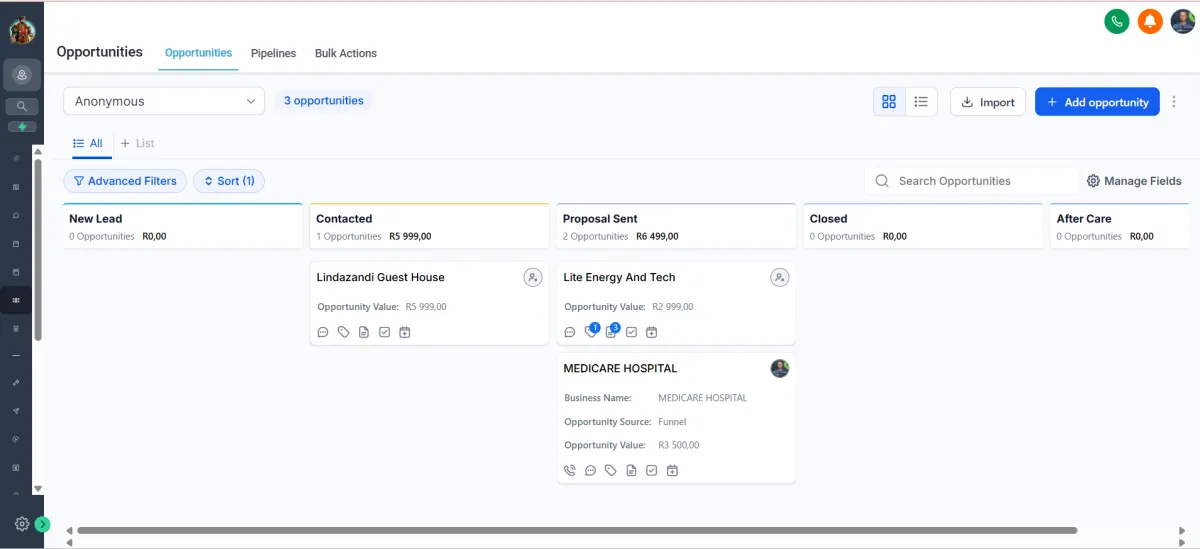The height and width of the screenshot is (549, 1200).
Task: Open the Sort (1) dropdown
Action: tap(229, 181)
